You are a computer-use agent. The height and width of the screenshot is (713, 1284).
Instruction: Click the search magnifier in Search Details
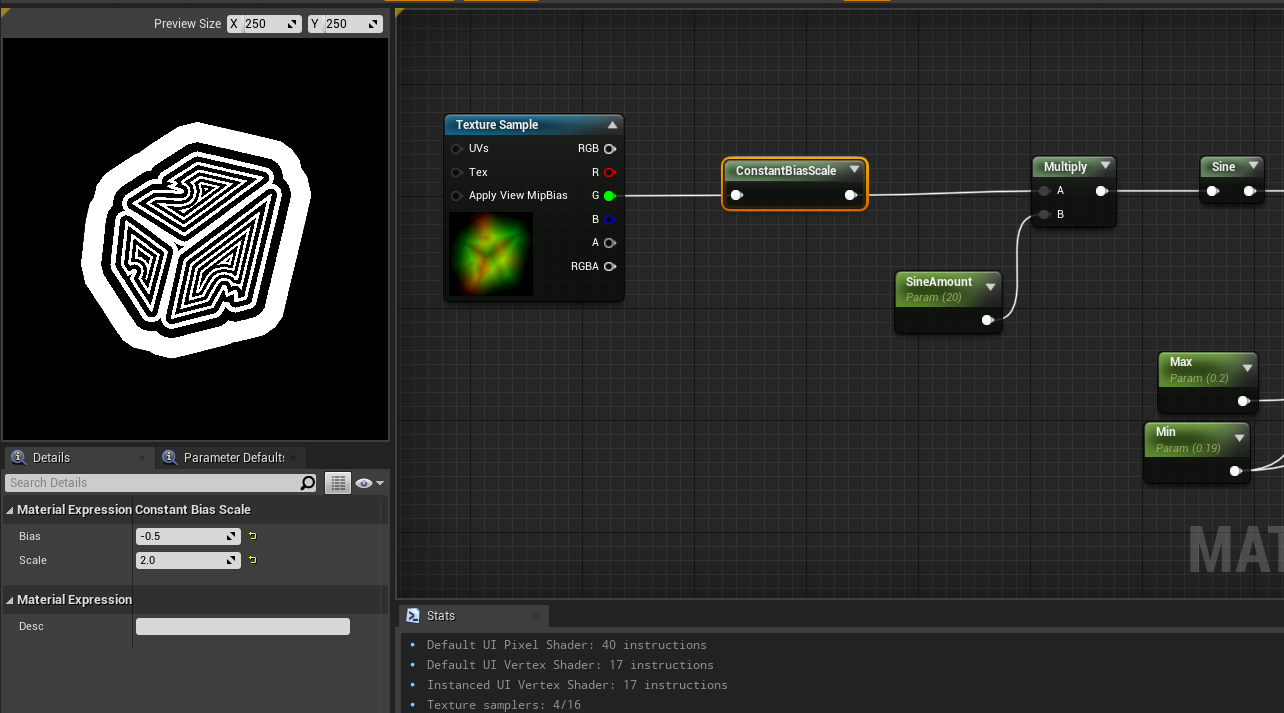click(x=308, y=483)
